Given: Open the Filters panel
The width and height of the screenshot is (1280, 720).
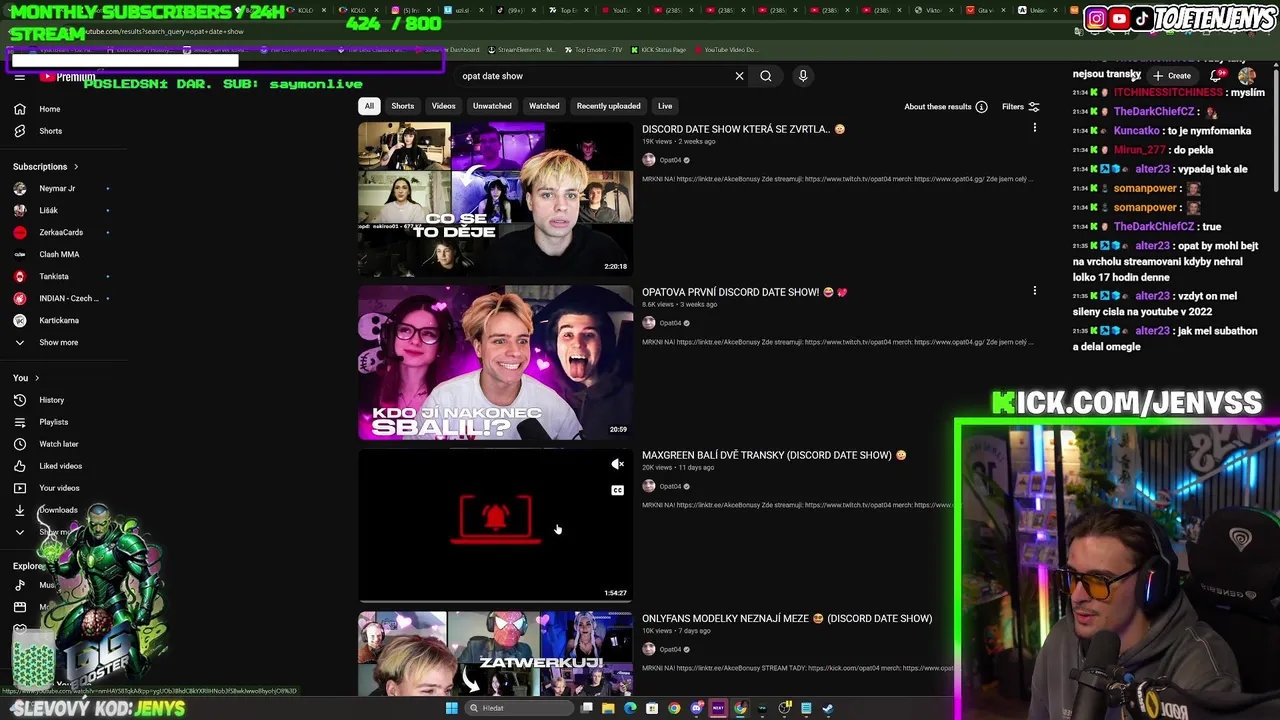Looking at the screenshot, I should 1021,107.
